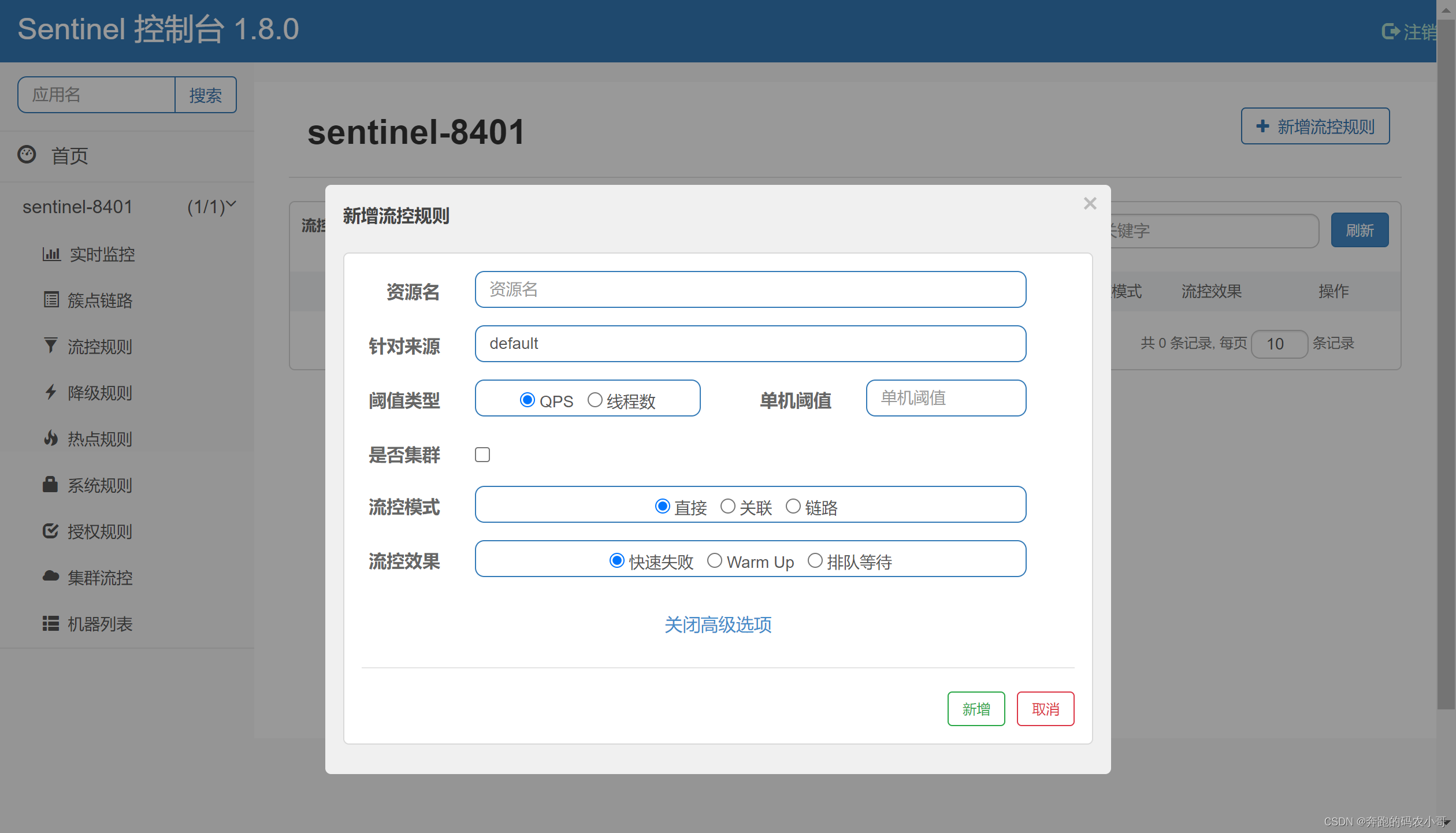The width and height of the screenshot is (1456, 833).
Task: Click the lock icon for 系统规则
Action: (x=50, y=484)
